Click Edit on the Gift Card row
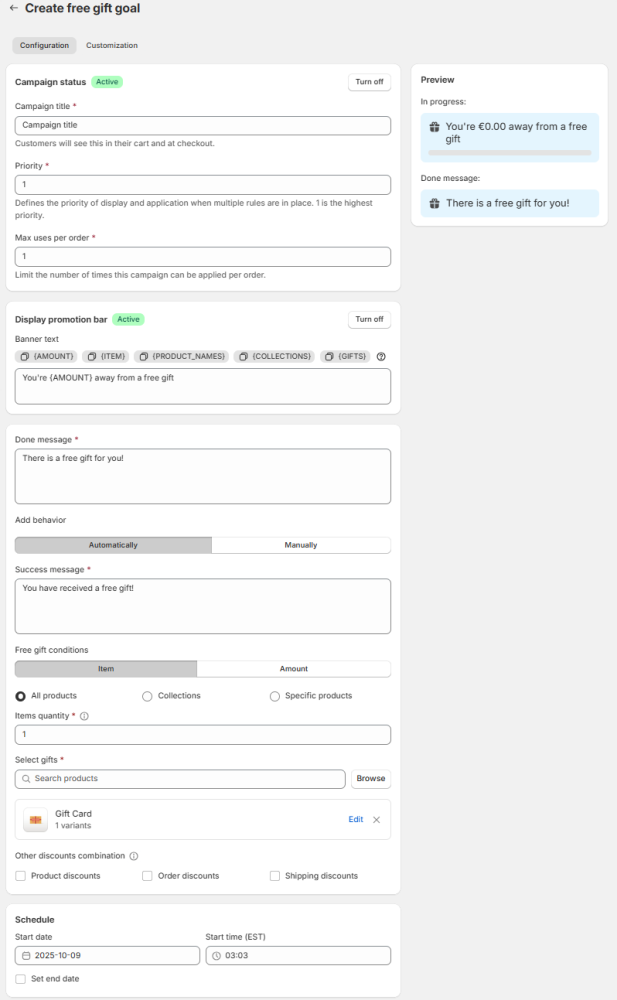This screenshot has height=1000, width=617. 355,820
